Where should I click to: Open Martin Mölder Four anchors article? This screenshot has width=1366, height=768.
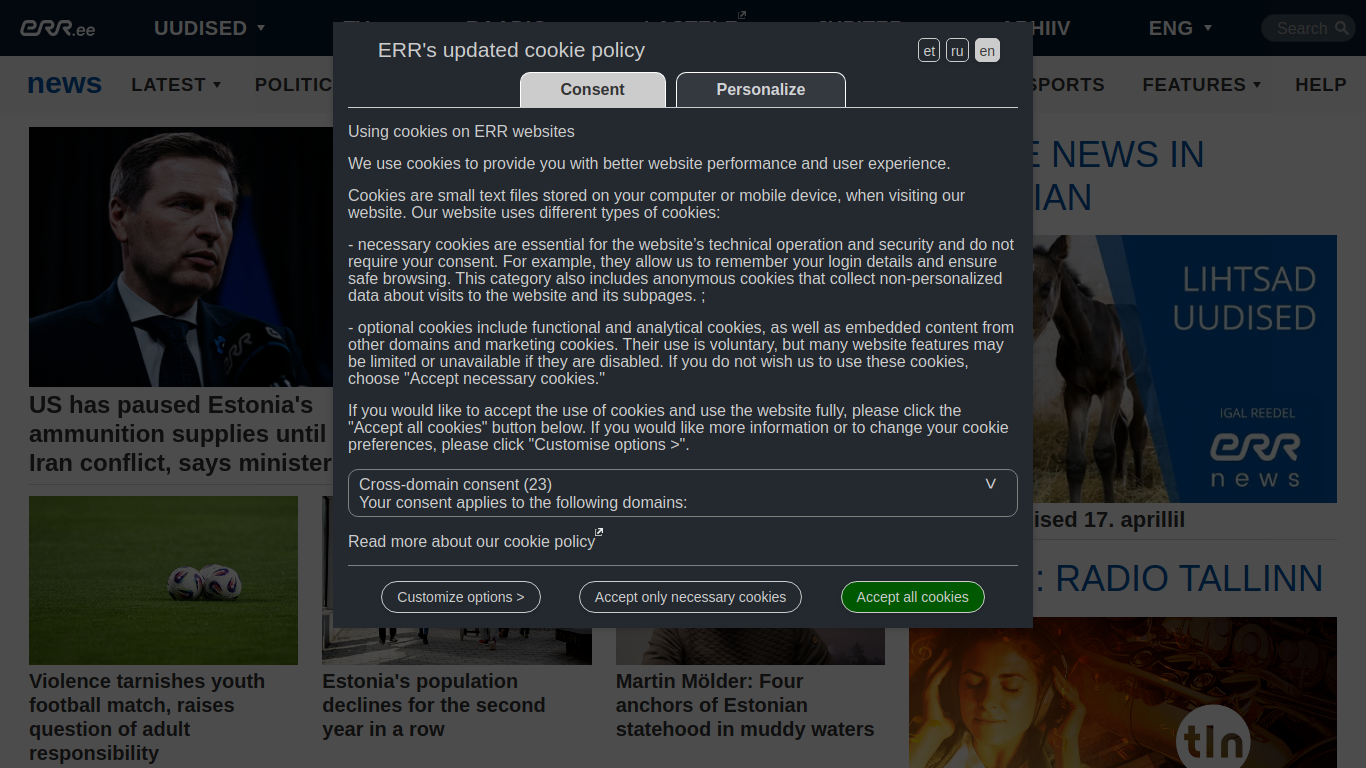(x=745, y=705)
